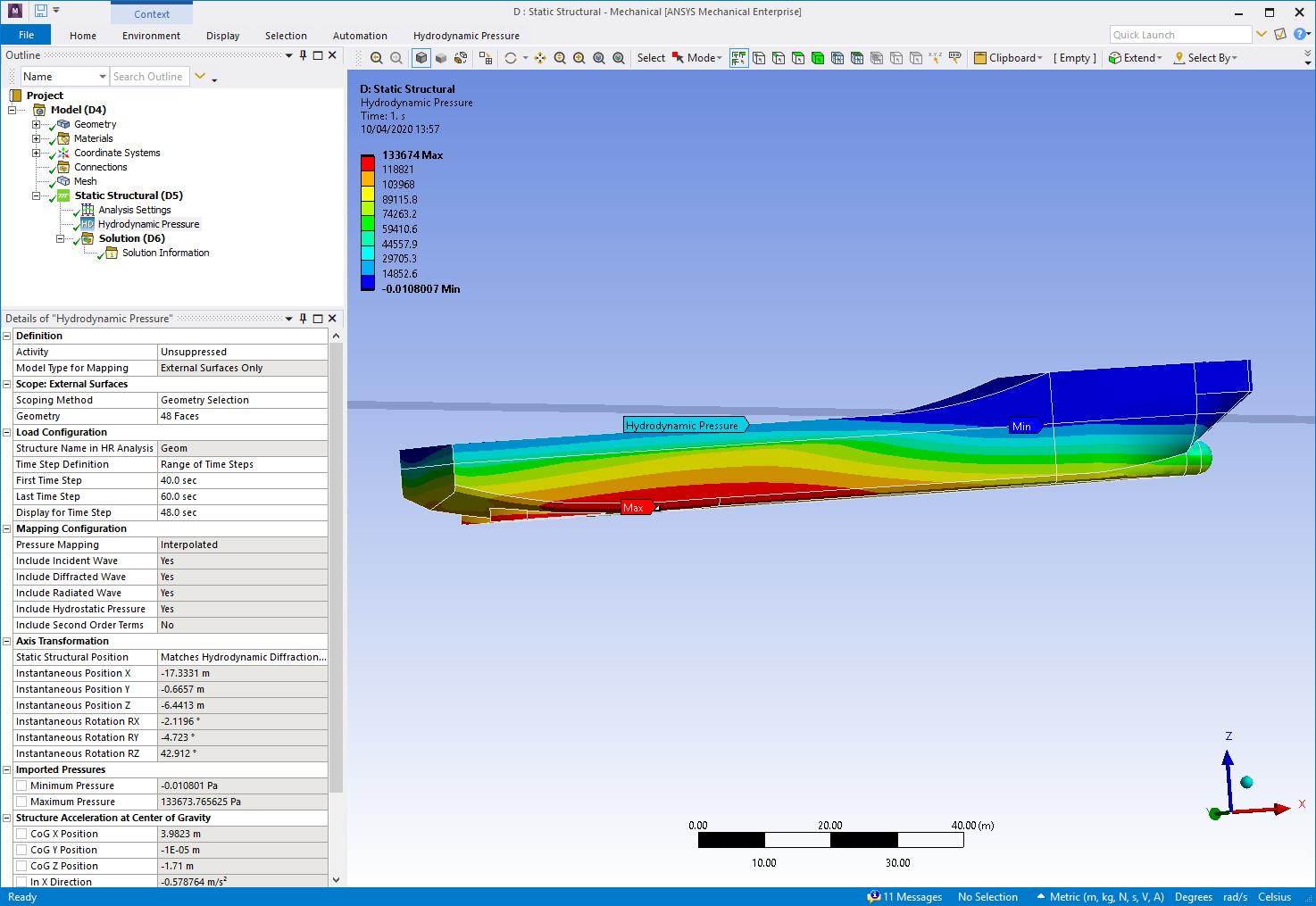Select the Body selection filter
Screen dimensions: 1316x906
tap(817, 57)
